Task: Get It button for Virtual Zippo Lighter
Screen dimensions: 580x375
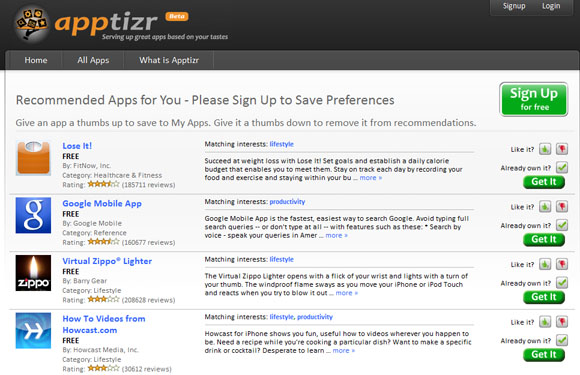Action: (x=544, y=297)
